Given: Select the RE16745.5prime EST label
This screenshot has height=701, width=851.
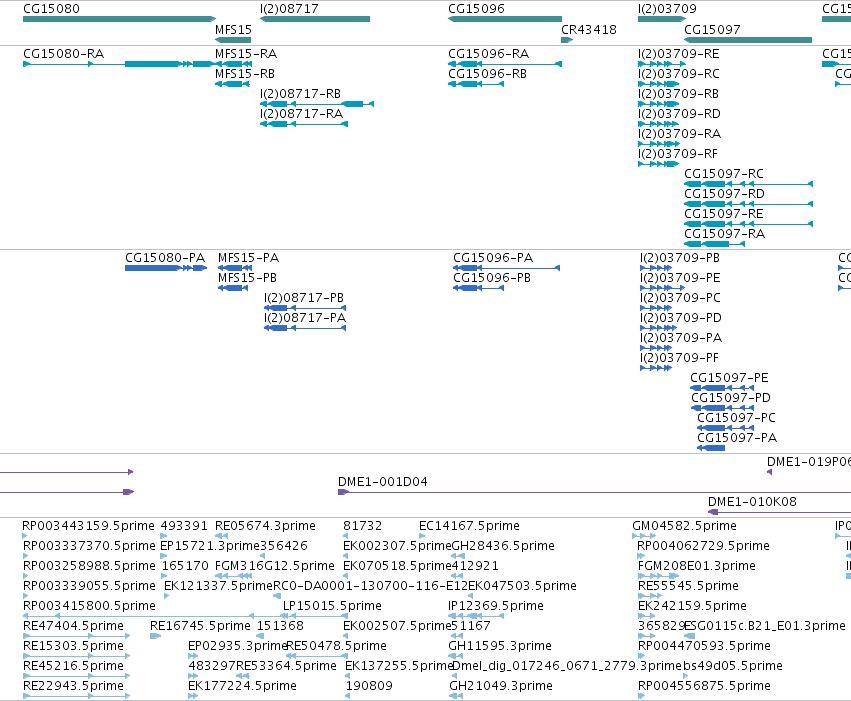Looking at the screenshot, I should click(200, 626).
